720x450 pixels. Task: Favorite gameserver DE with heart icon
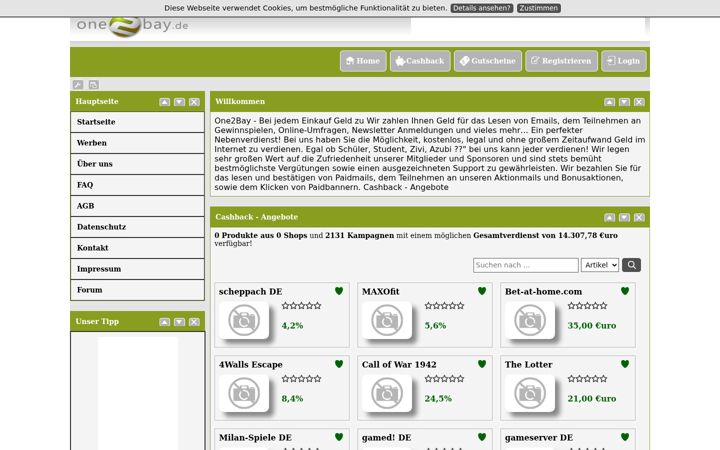625,437
